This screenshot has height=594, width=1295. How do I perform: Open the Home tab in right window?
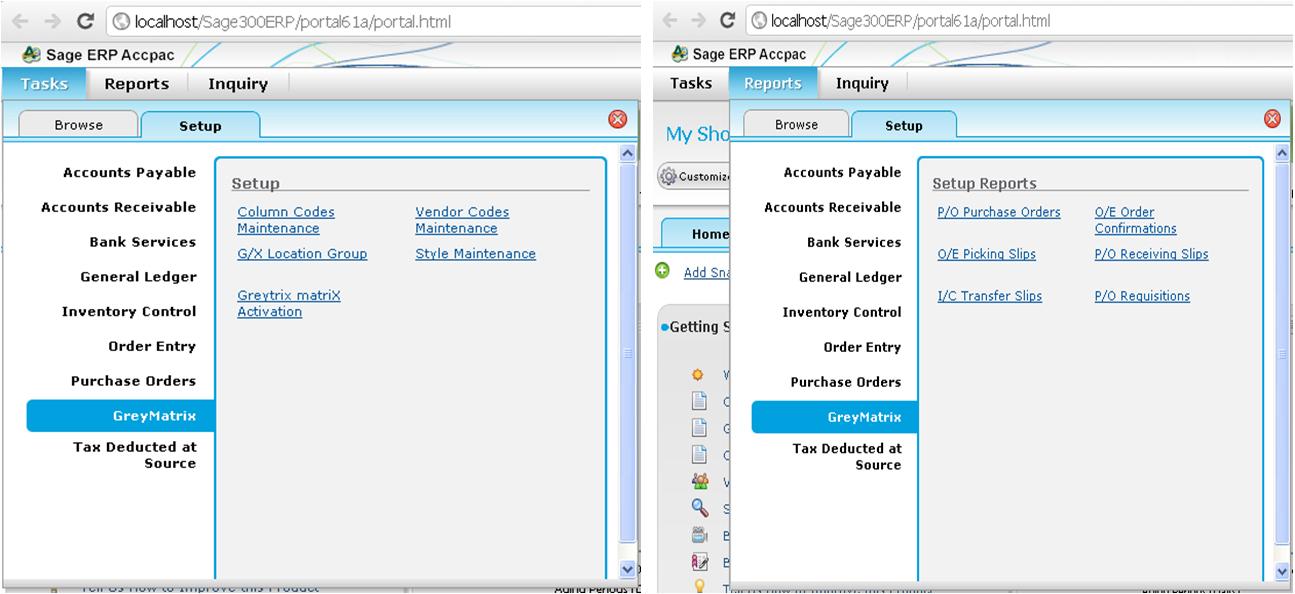click(698, 234)
